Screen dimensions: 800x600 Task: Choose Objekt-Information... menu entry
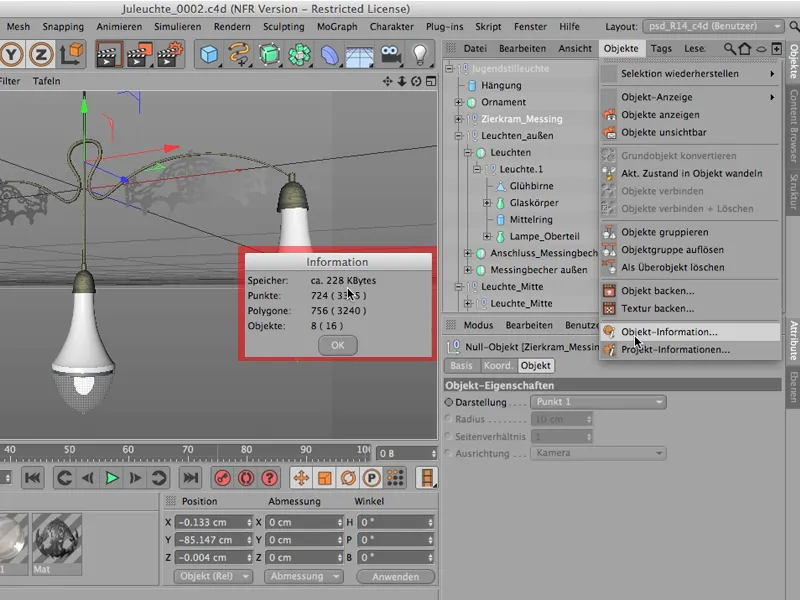[690, 332]
